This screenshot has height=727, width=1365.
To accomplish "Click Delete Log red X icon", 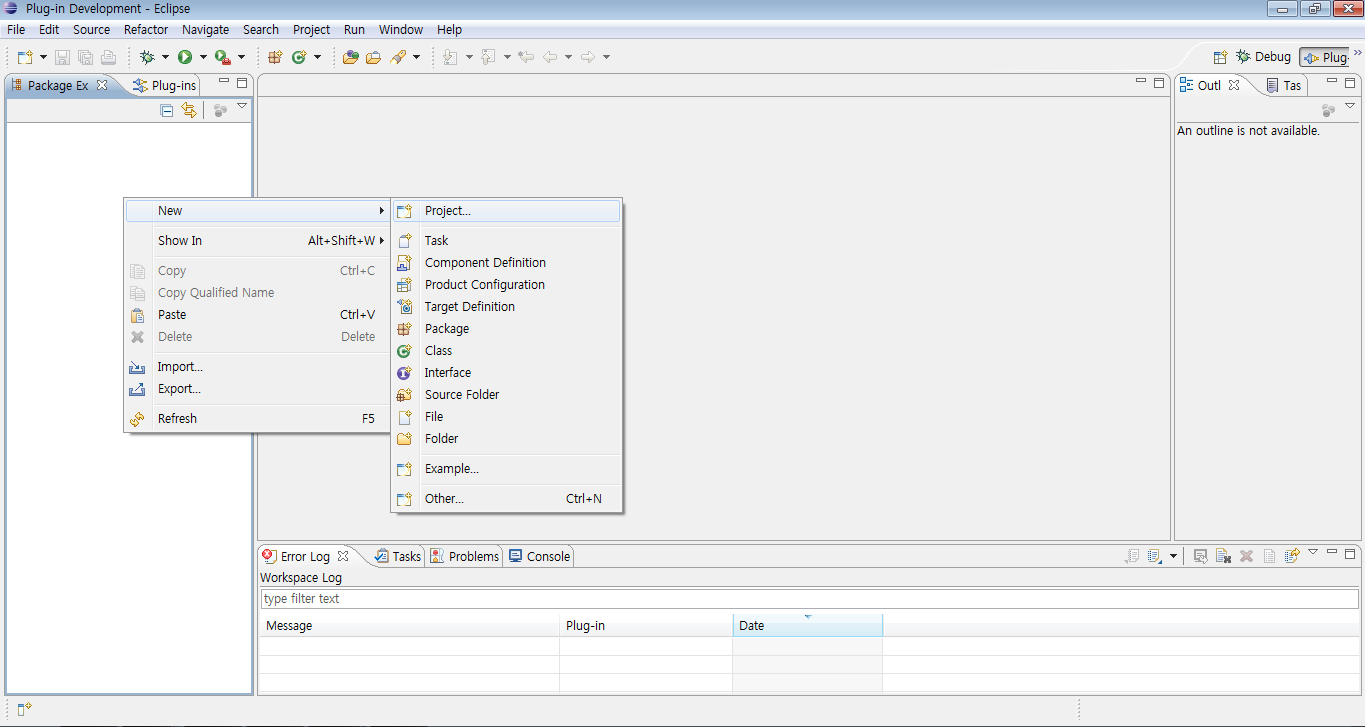I will (x=1247, y=556).
